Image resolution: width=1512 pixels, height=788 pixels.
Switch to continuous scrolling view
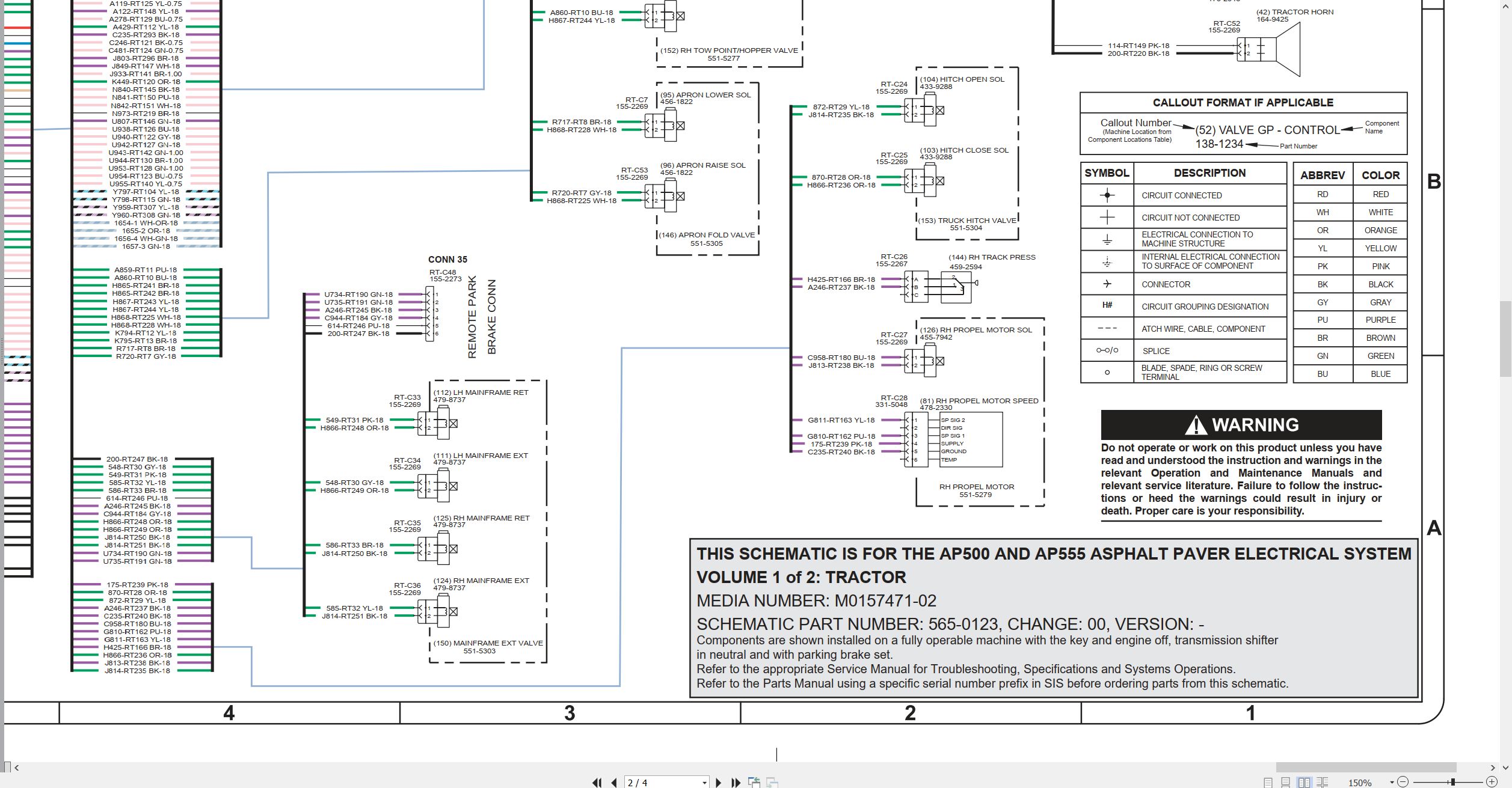[1285, 783]
